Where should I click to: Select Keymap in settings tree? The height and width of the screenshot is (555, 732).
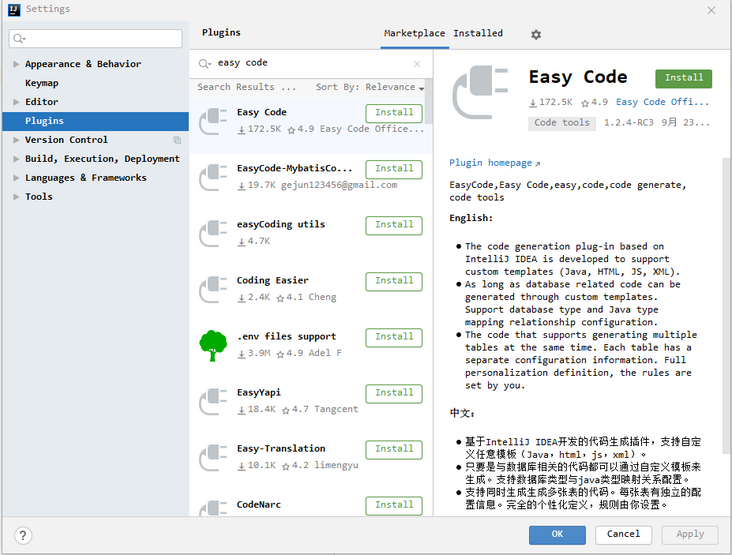click(42, 83)
